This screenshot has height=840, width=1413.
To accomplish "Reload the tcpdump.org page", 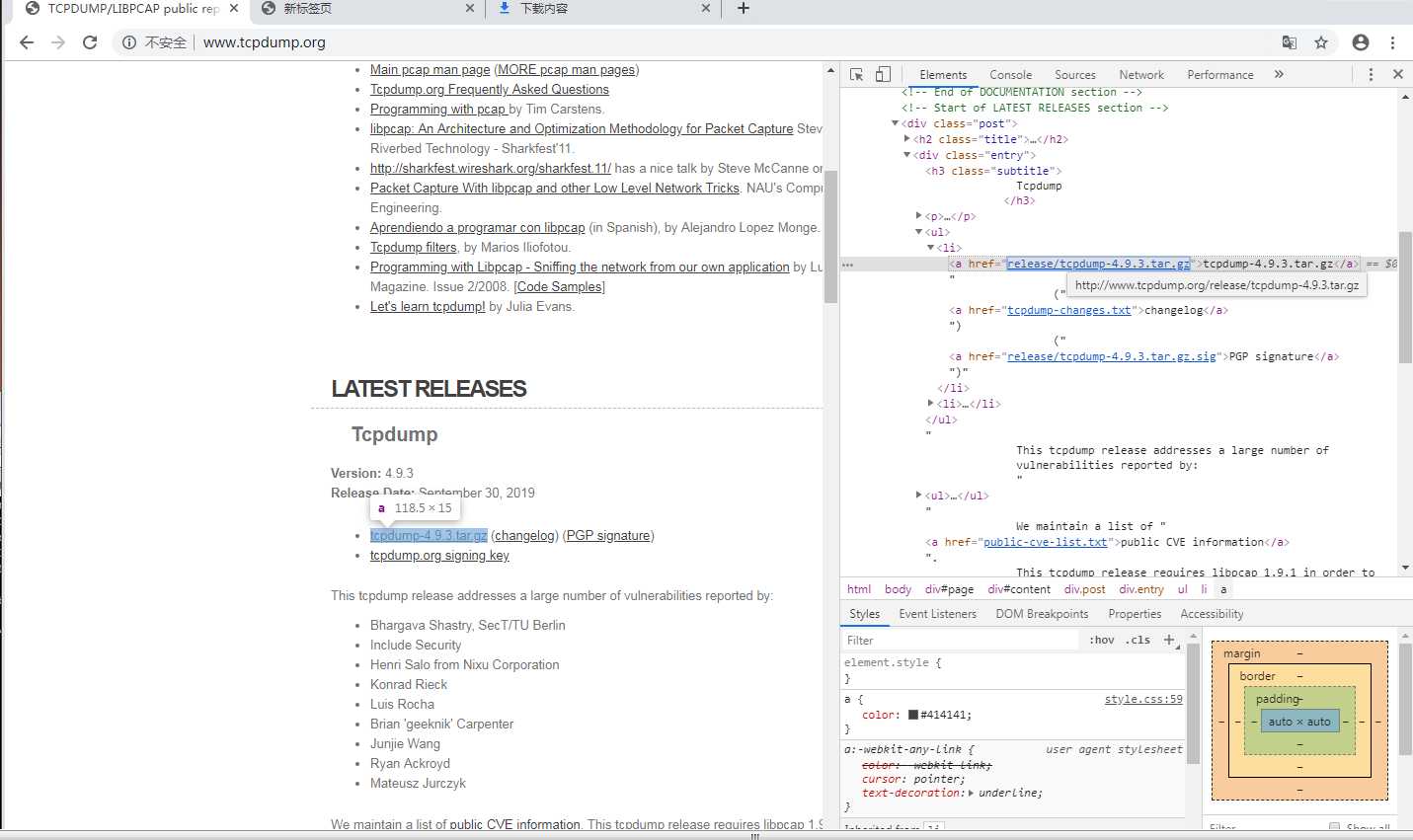I will tap(90, 42).
